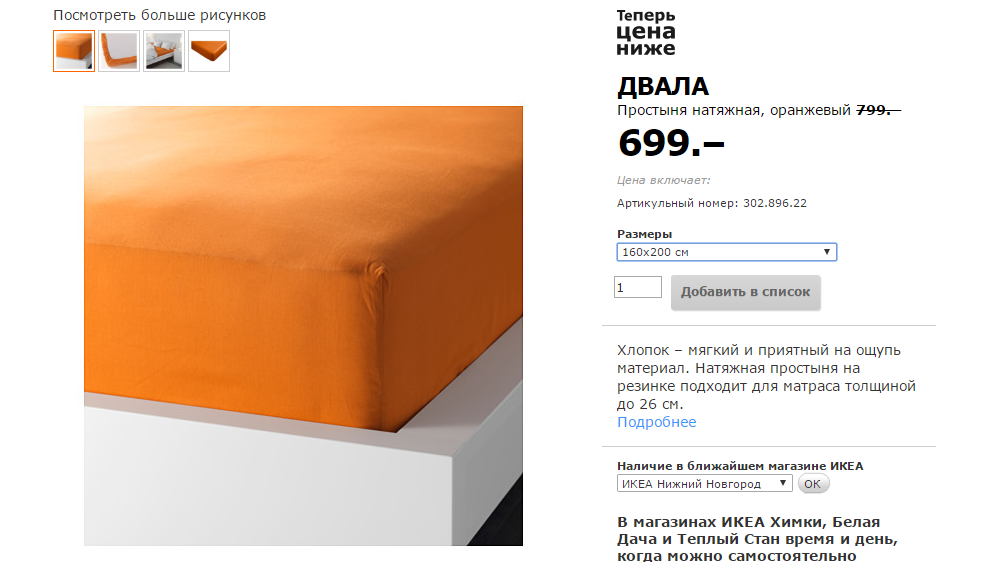Viewport: 1003px width, 562px height.
Task: Open the folded orange sheet thumbnail
Action: [x=209, y=51]
